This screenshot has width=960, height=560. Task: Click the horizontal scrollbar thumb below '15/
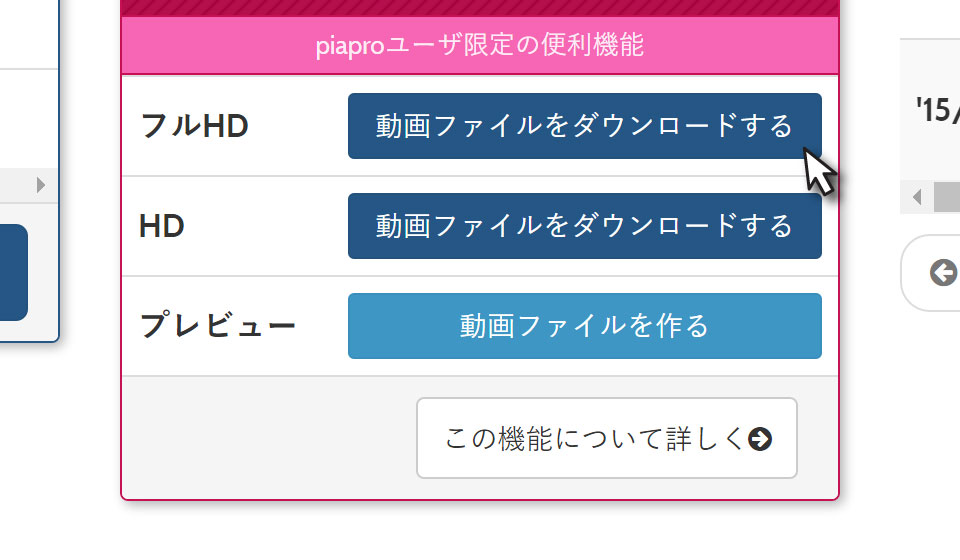coord(947,197)
